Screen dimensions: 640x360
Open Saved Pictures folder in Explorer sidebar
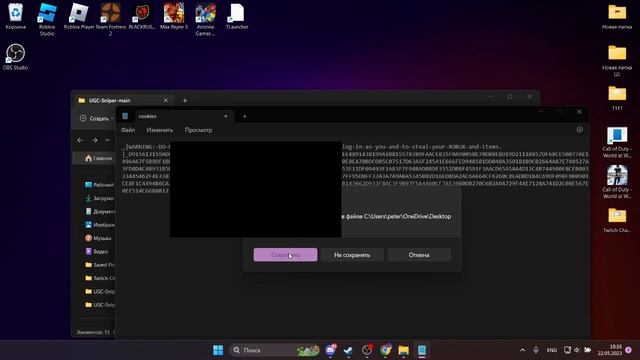(x=100, y=265)
